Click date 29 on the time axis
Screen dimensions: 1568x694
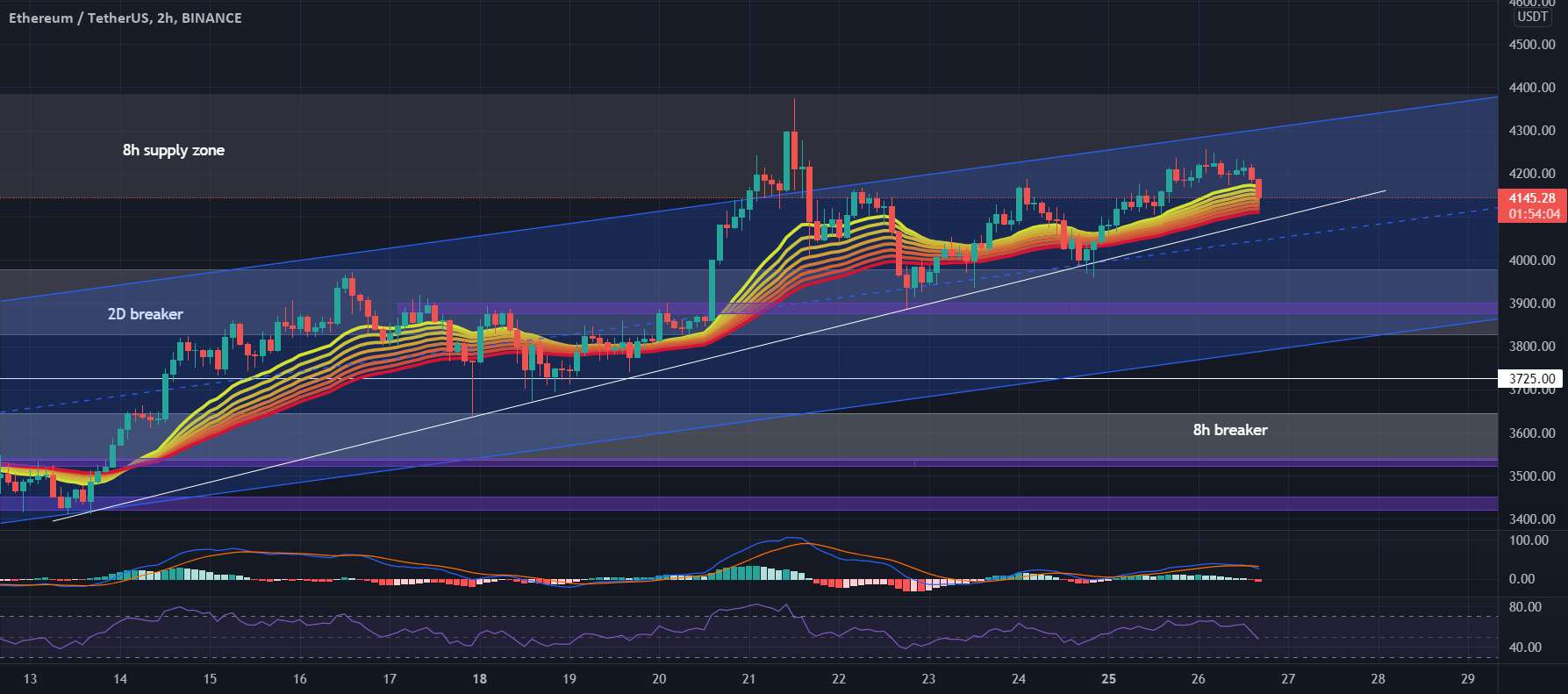tap(1468, 679)
